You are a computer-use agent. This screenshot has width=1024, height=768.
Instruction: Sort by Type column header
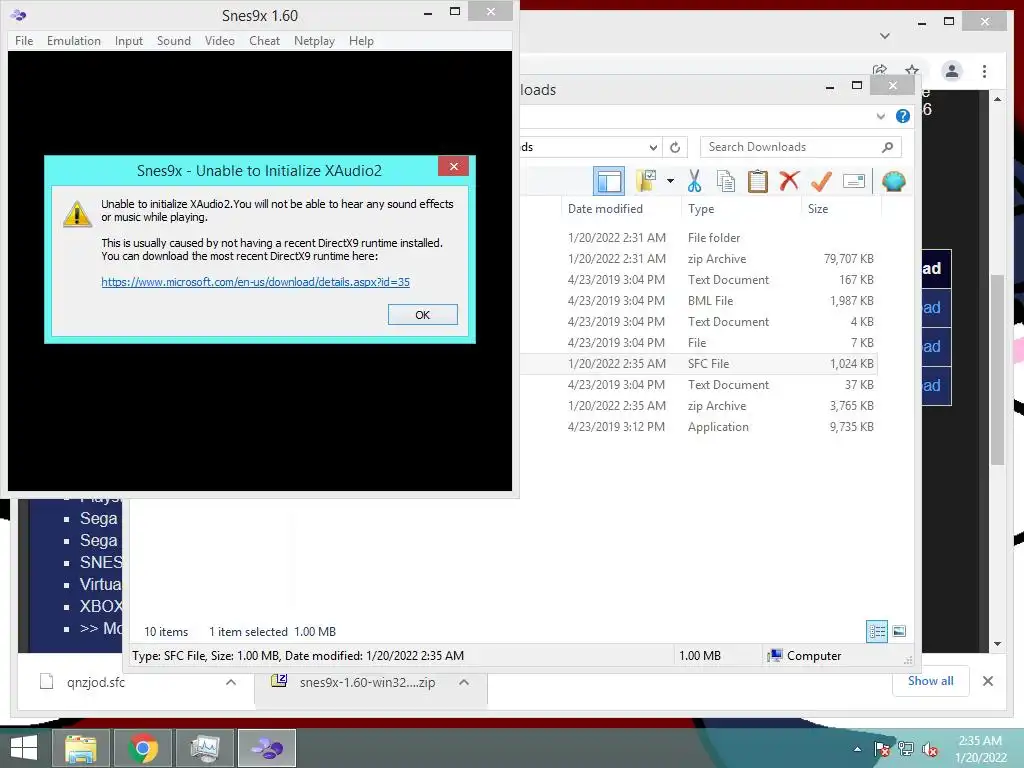pyautogui.click(x=701, y=209)
